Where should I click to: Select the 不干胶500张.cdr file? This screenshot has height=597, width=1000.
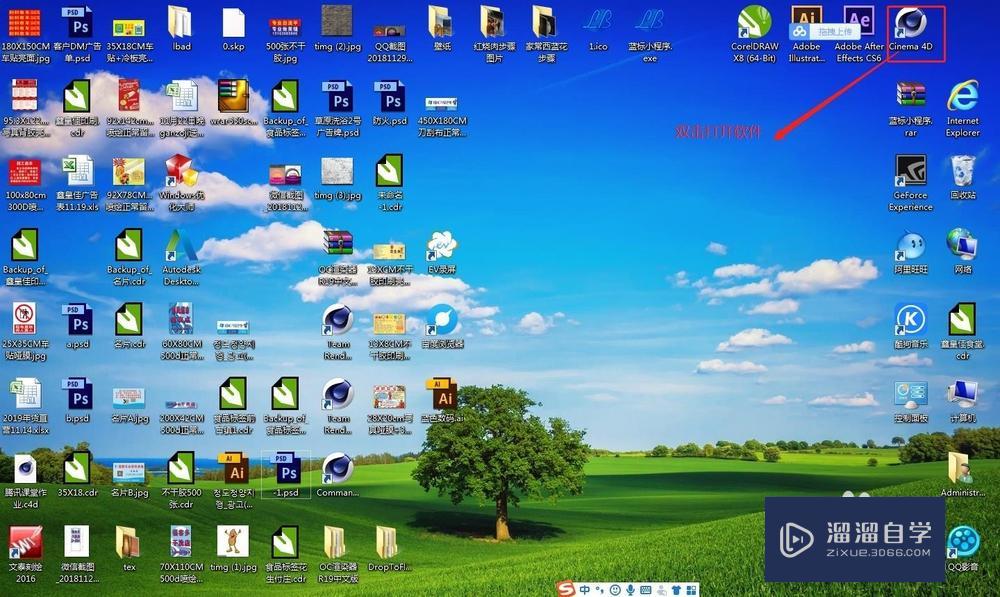[x=181, y=481]
